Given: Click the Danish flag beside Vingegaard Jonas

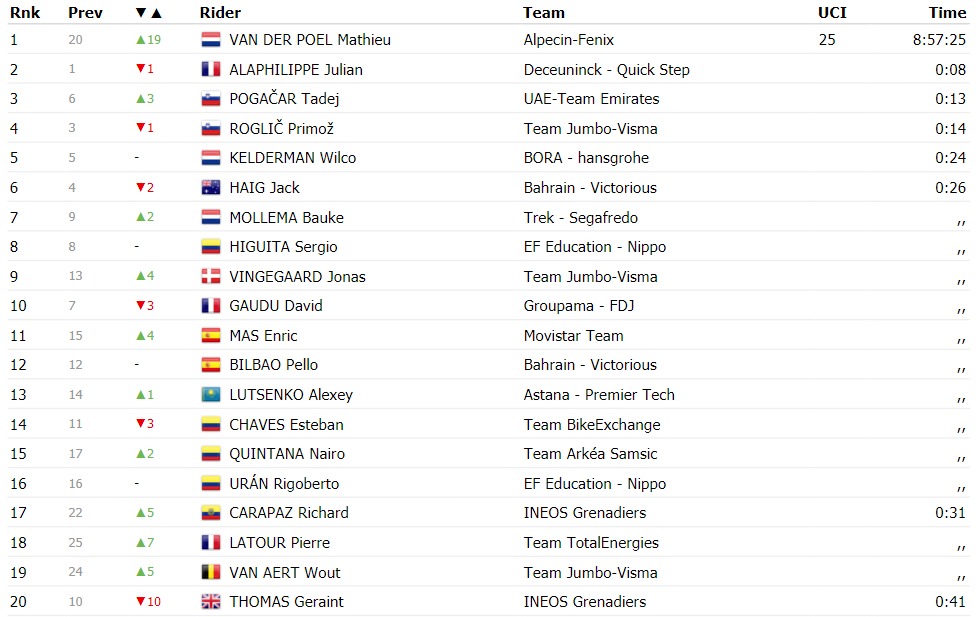Looking at the screenshot, I should (x=210, y=276).
